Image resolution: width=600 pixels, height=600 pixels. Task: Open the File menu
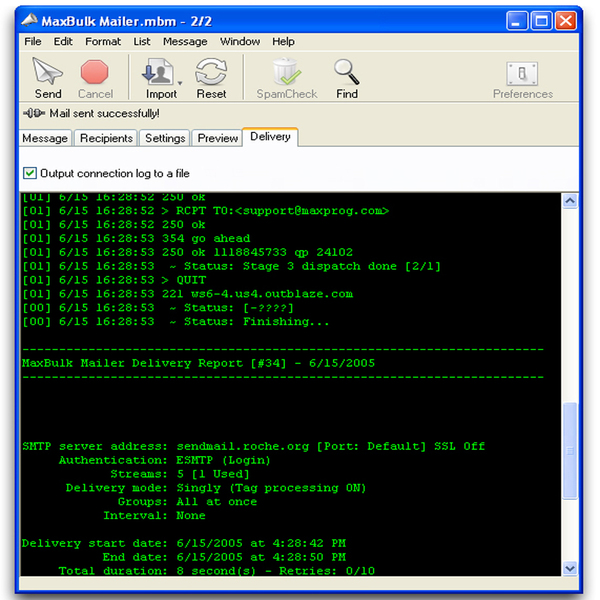pos(33,41)
